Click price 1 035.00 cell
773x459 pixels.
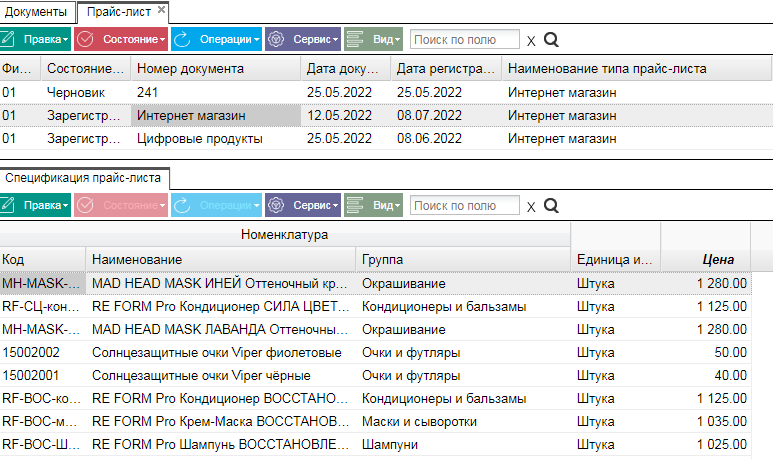(705, 422)
